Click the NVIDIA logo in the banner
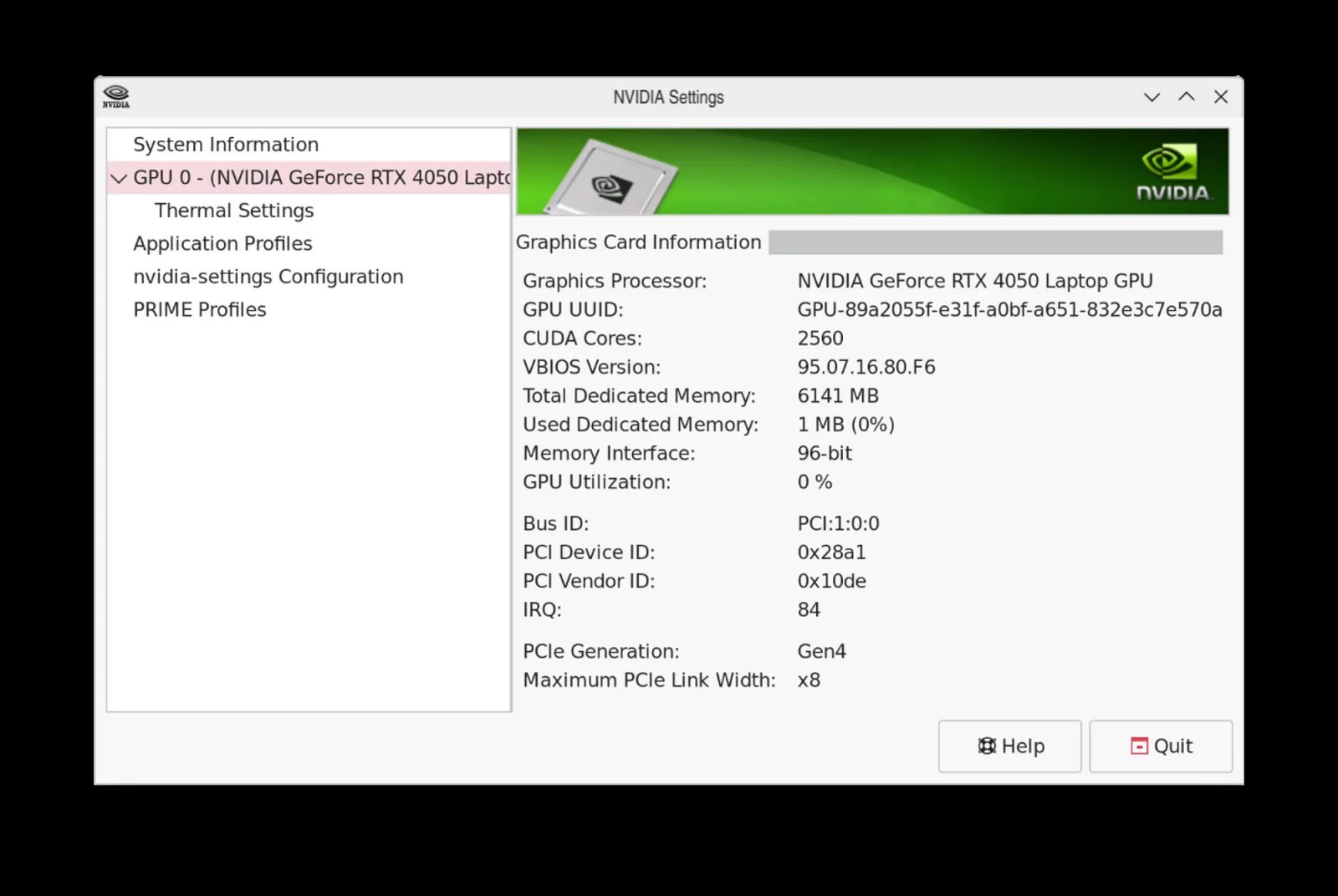This screenshot has width=1338, height=896. click(1172, 173)
